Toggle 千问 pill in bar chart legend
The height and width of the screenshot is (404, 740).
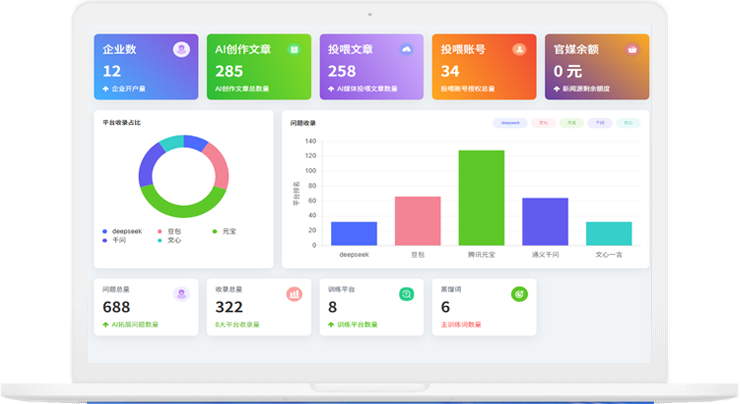click(x=599, y=123)
